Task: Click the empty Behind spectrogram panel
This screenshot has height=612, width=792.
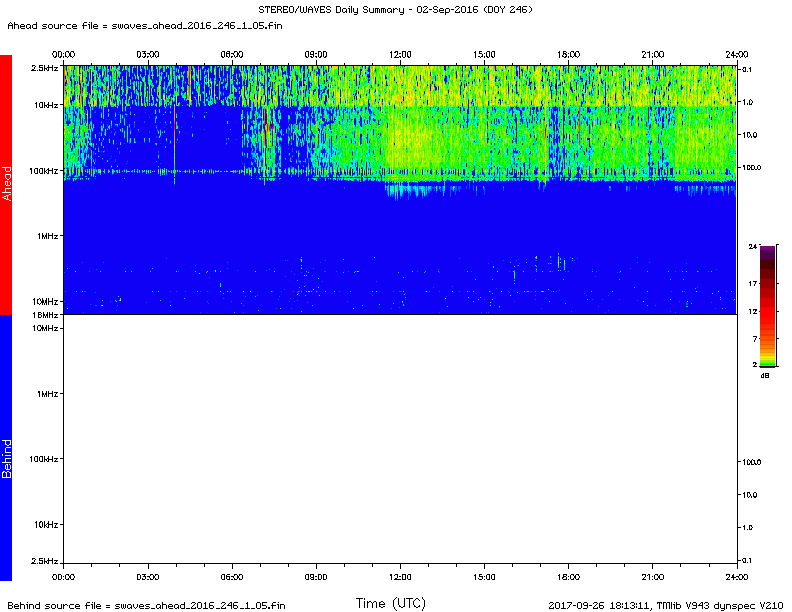Action: coord(400,440)
